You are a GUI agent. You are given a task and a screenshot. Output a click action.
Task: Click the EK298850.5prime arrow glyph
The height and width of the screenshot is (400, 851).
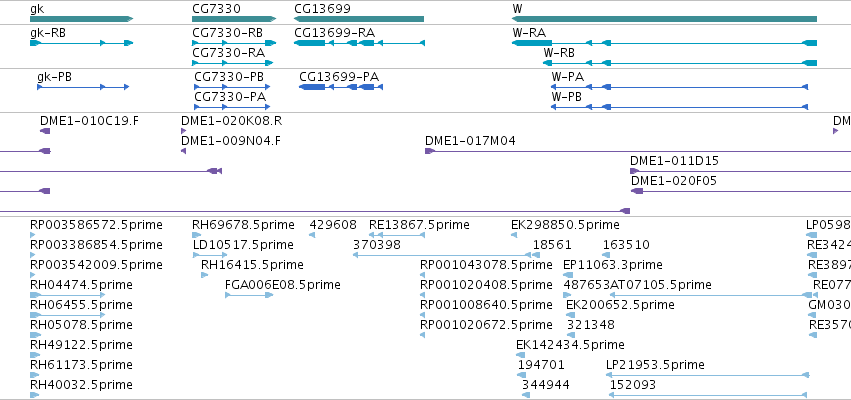[514, 235]
